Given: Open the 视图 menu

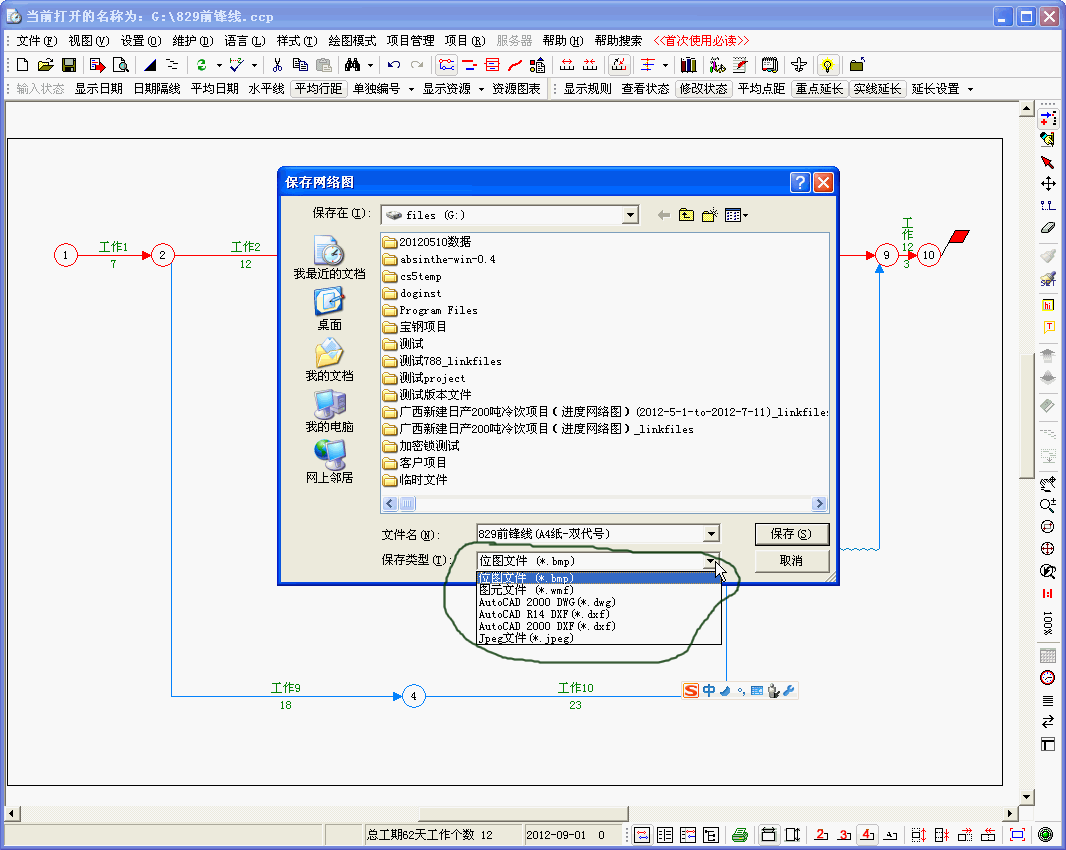Looking at the screenshot, I should tap(88, 41).
